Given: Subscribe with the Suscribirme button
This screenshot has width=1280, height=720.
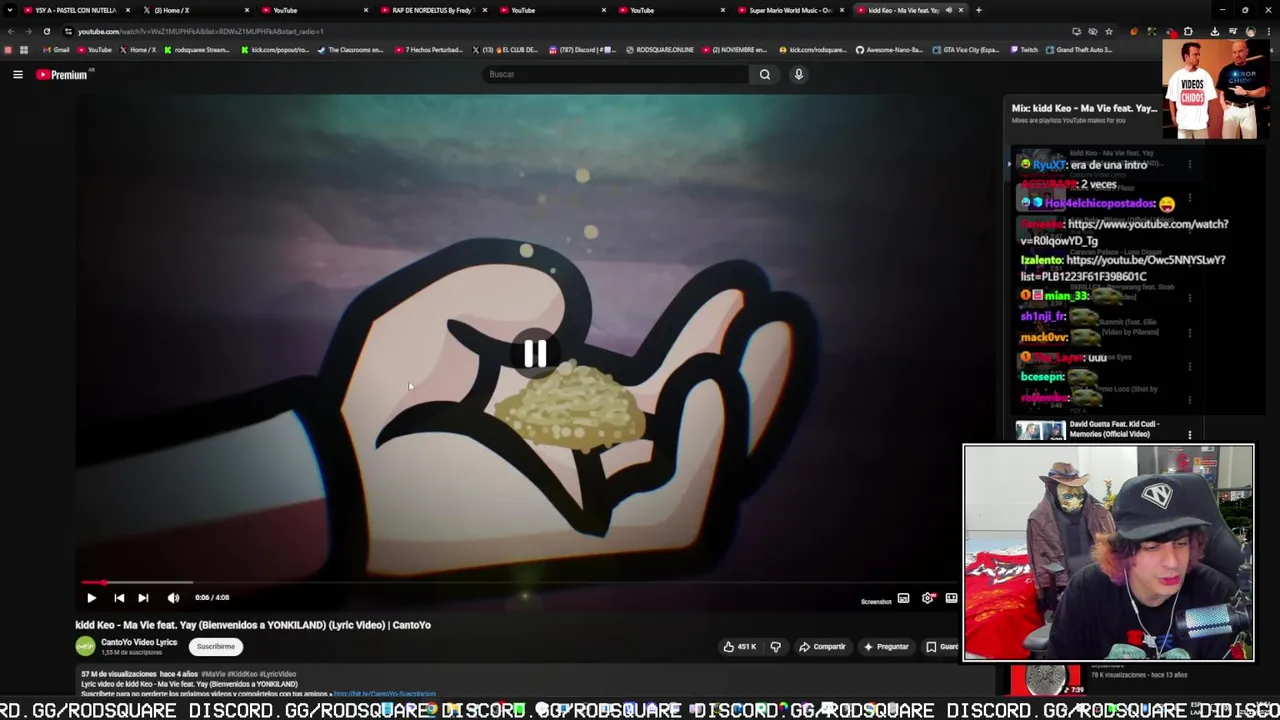Looking at the screenshot, I should [216, 646].
